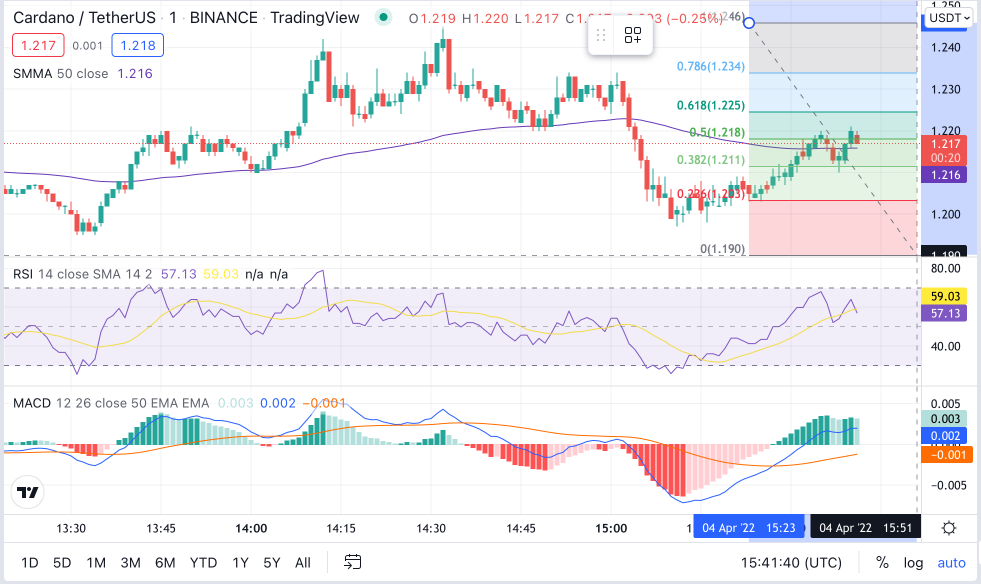Select the All time range
This screenshot has height=584, width=981.
pyautogui.click(x=303, y=562)
